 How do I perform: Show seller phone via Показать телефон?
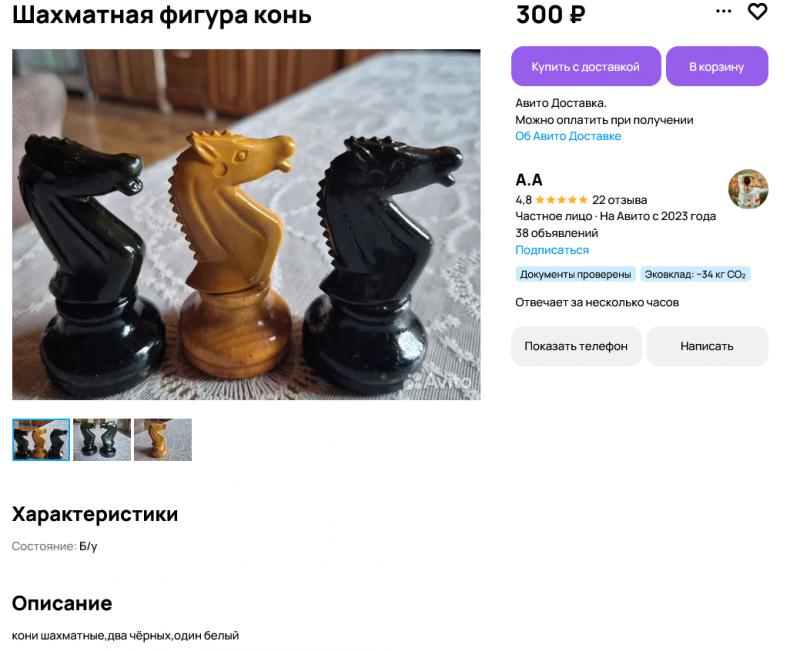point(576,346)
